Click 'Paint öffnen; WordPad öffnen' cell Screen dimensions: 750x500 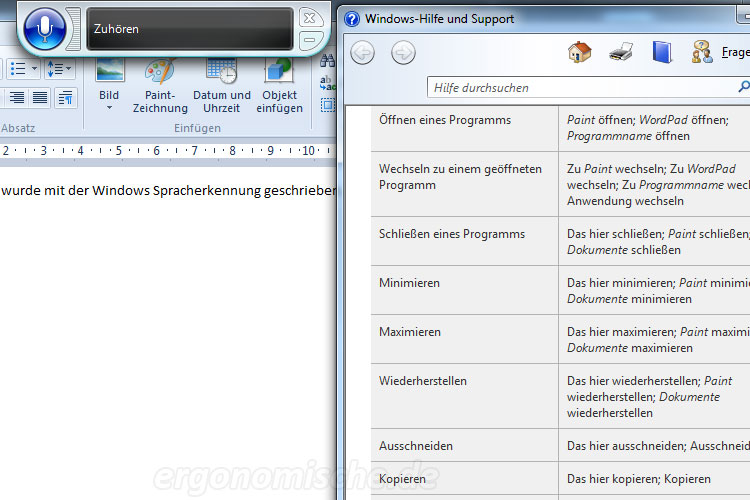654,128
